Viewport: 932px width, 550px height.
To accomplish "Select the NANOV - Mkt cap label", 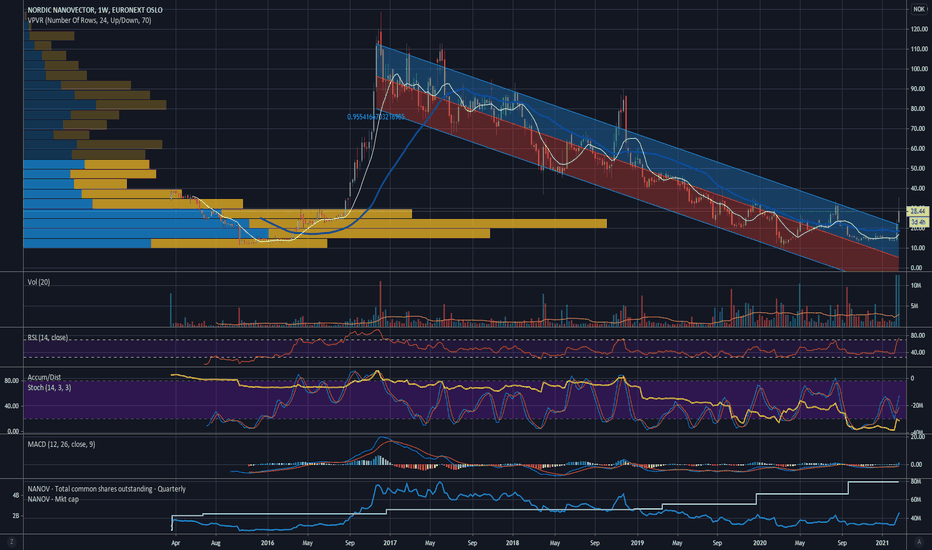I will [53, 499].
